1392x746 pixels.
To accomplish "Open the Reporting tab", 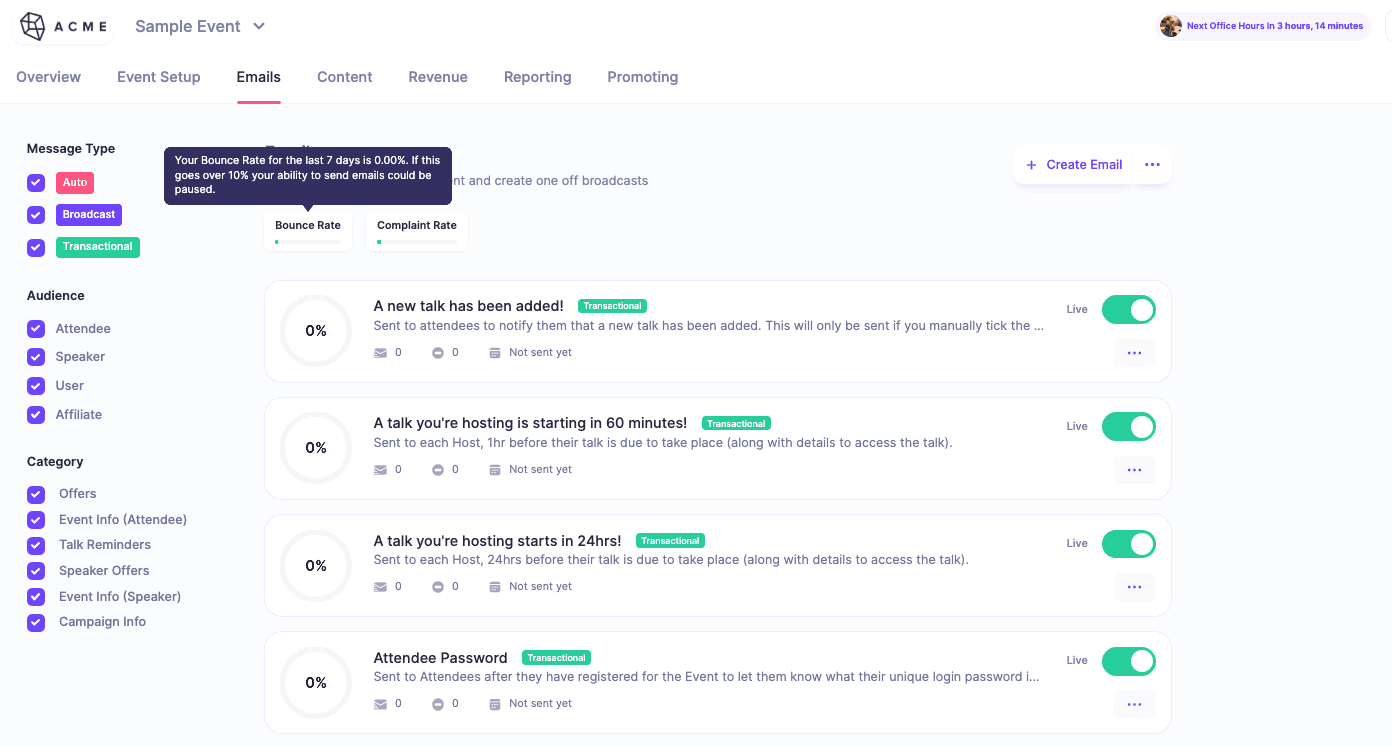I will [537, 77].
